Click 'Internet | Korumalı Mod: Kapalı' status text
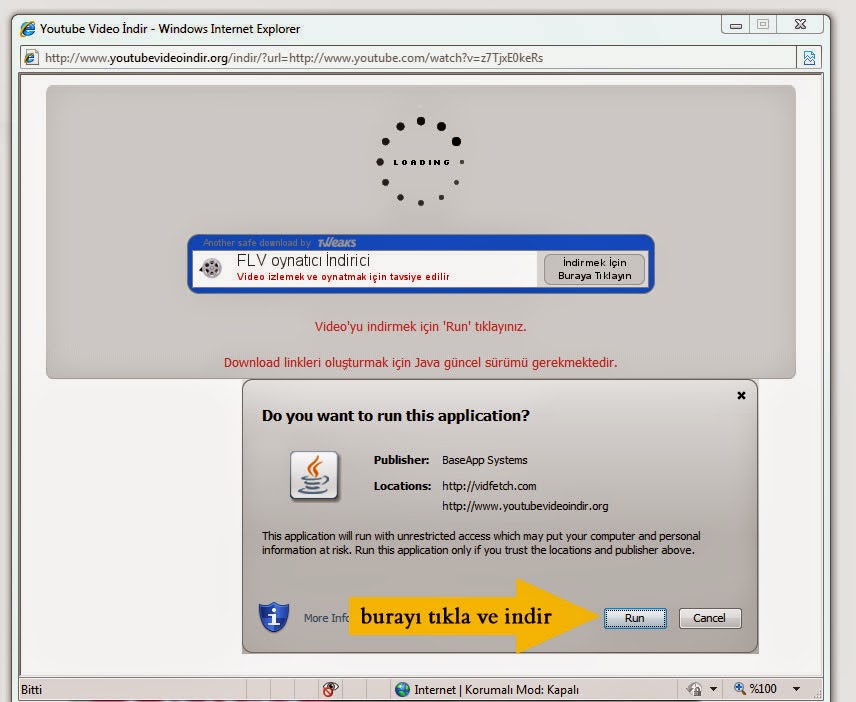Image resolution: width=856 pixels, height=702 pixels. (496, 690)
